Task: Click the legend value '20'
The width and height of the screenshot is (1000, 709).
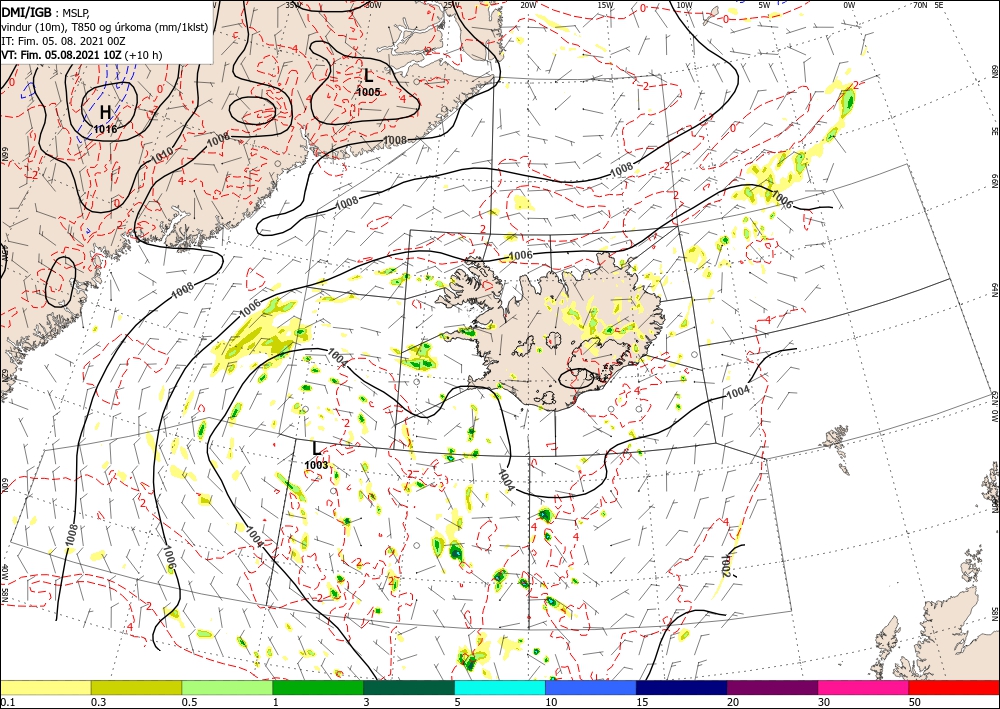Action: coord(733,702)
